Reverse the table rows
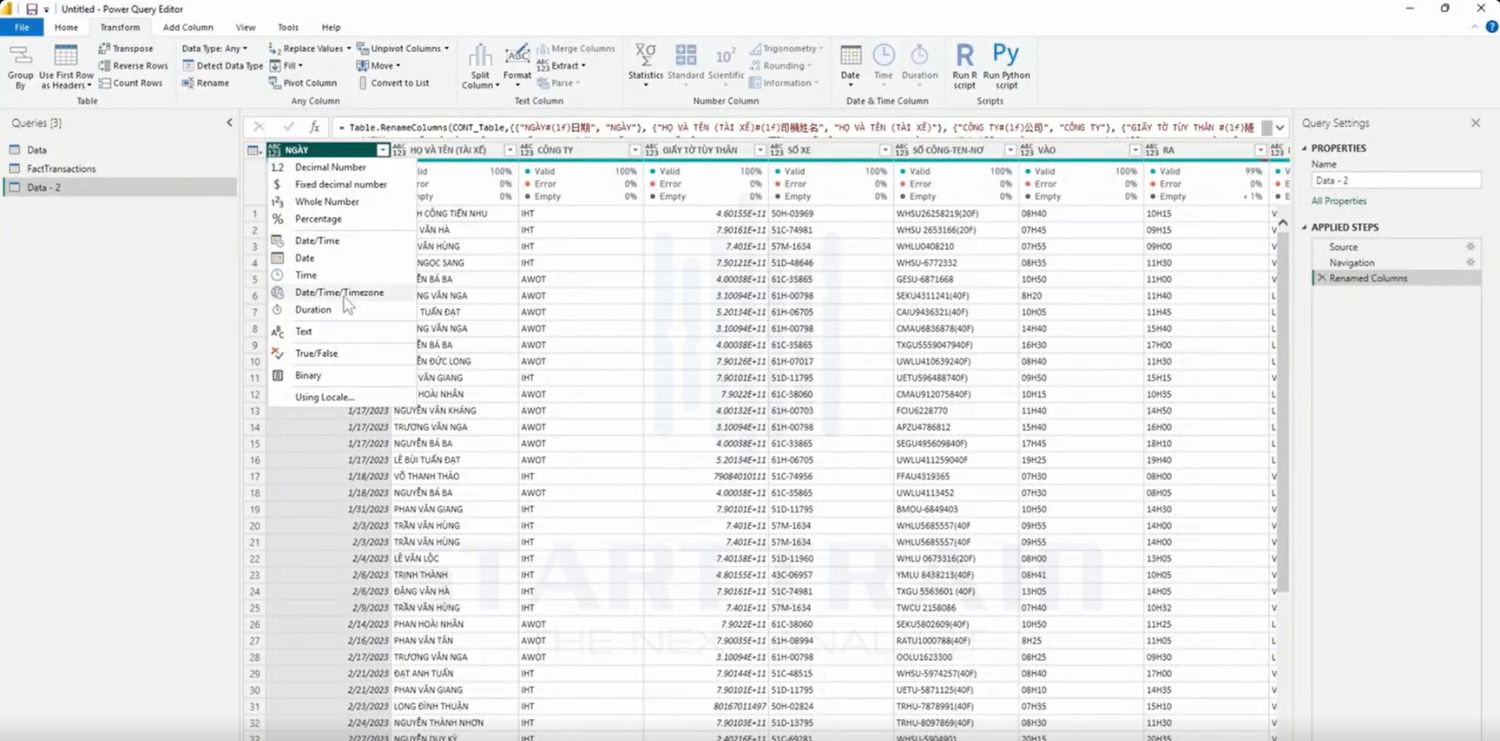Viewport: 1500px width, 741px height. (133, 66)
